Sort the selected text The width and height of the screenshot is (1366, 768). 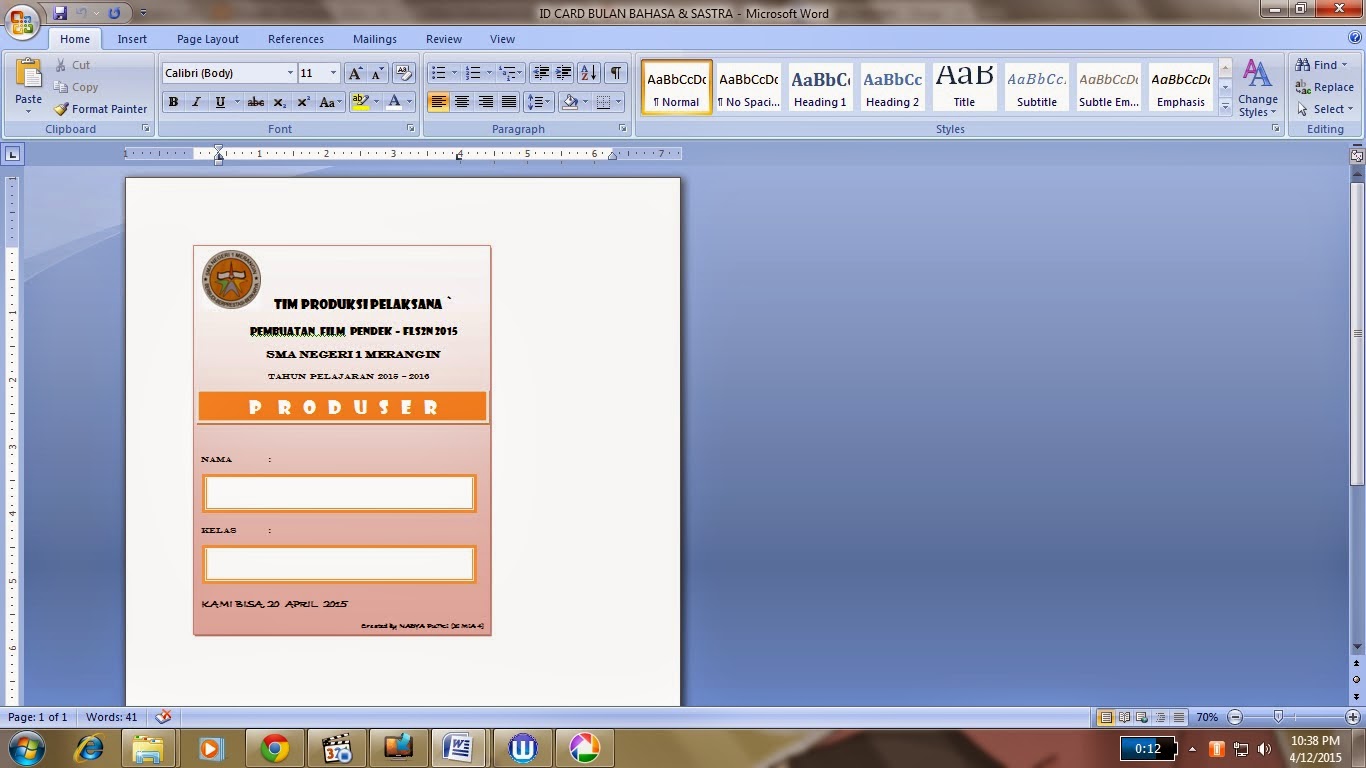click(589, 73)
